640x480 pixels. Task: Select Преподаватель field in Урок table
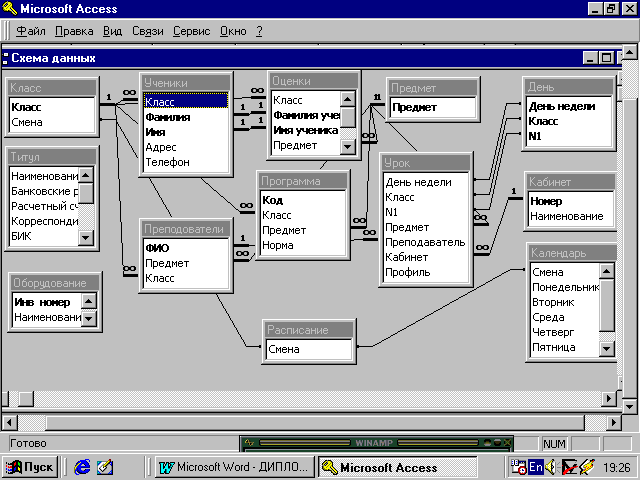click(x=424, y=242)
